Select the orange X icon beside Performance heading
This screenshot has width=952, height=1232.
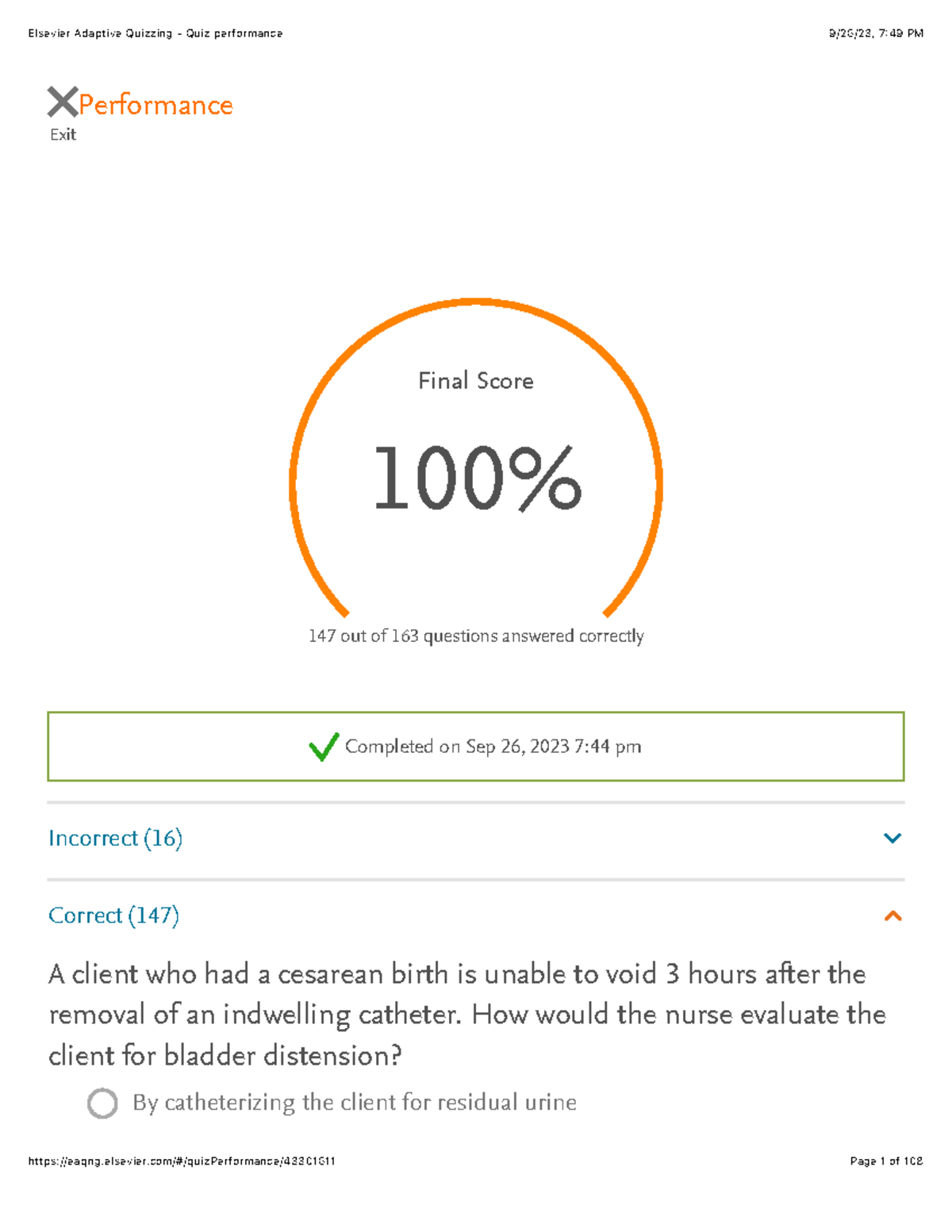pos(62,102)
